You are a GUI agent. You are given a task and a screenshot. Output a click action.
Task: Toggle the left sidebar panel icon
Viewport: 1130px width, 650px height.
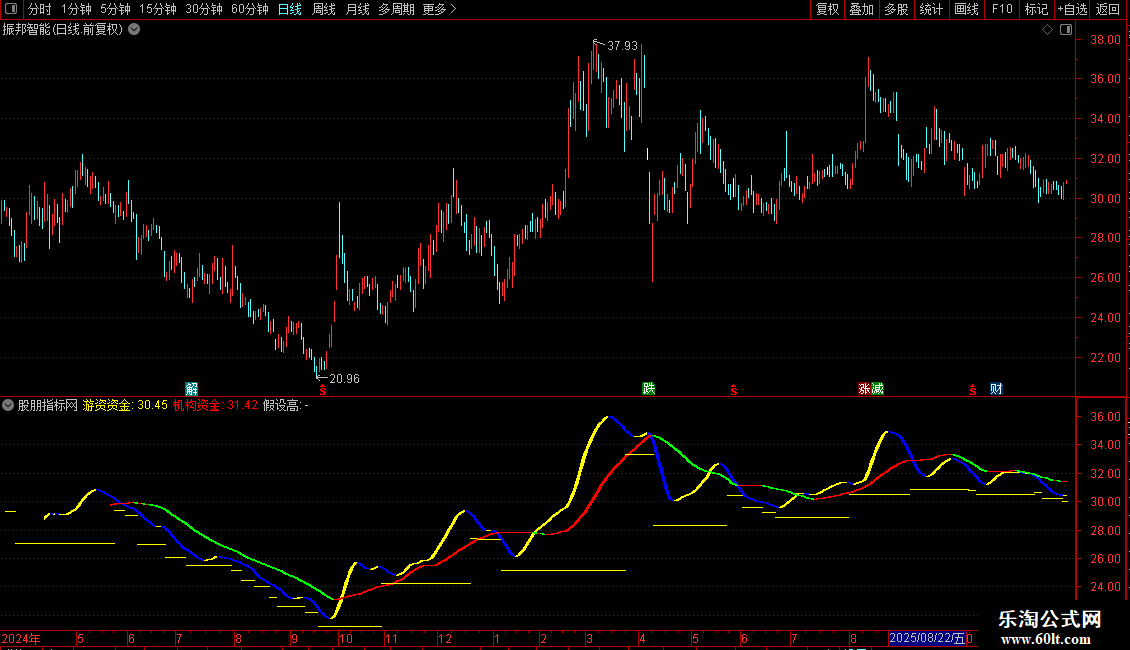(11, 9)
